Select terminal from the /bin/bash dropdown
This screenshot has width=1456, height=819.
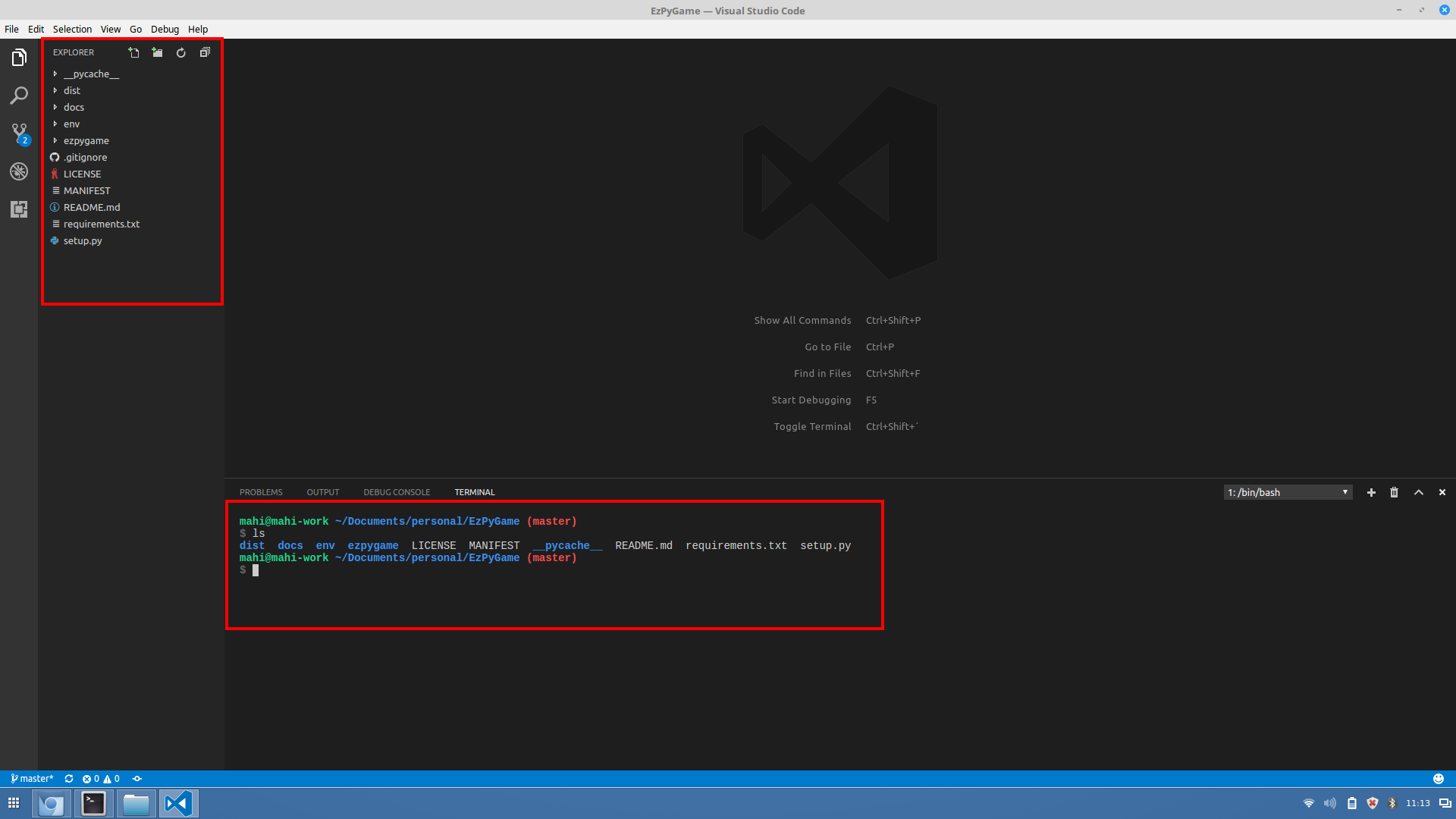click(1288, 492)
